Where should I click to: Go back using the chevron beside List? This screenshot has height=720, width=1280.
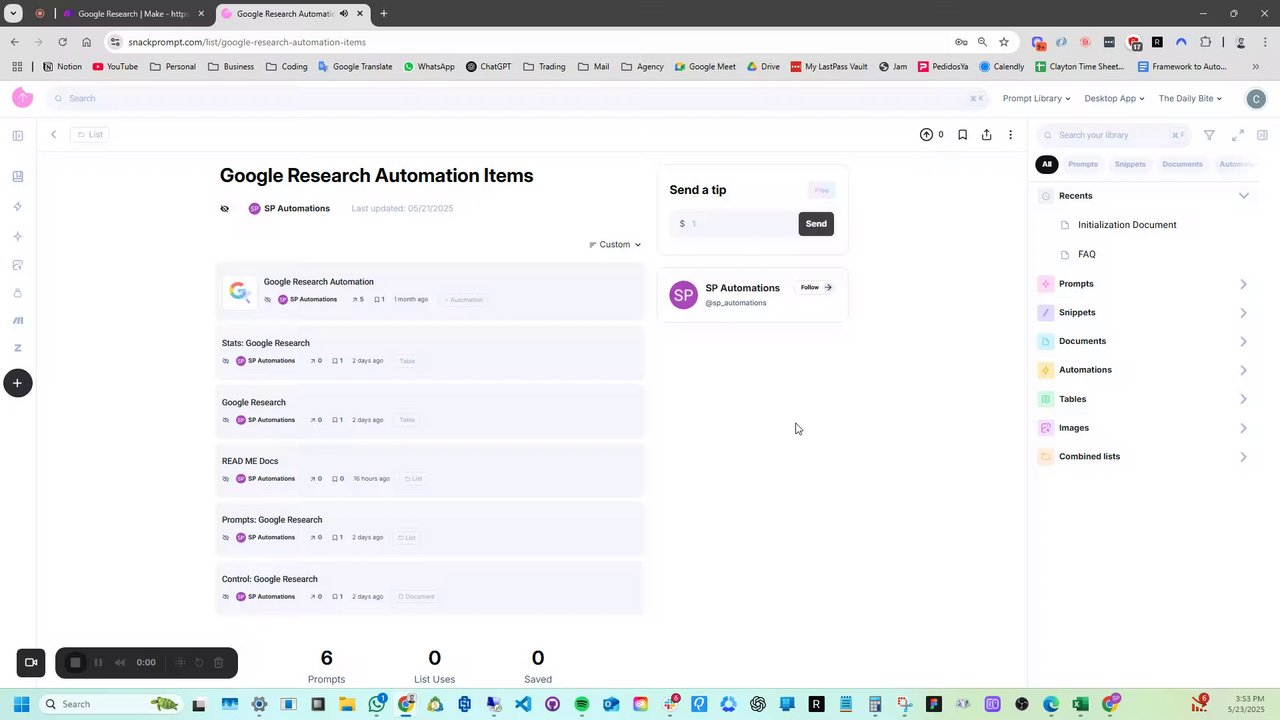tap(54, 135)
